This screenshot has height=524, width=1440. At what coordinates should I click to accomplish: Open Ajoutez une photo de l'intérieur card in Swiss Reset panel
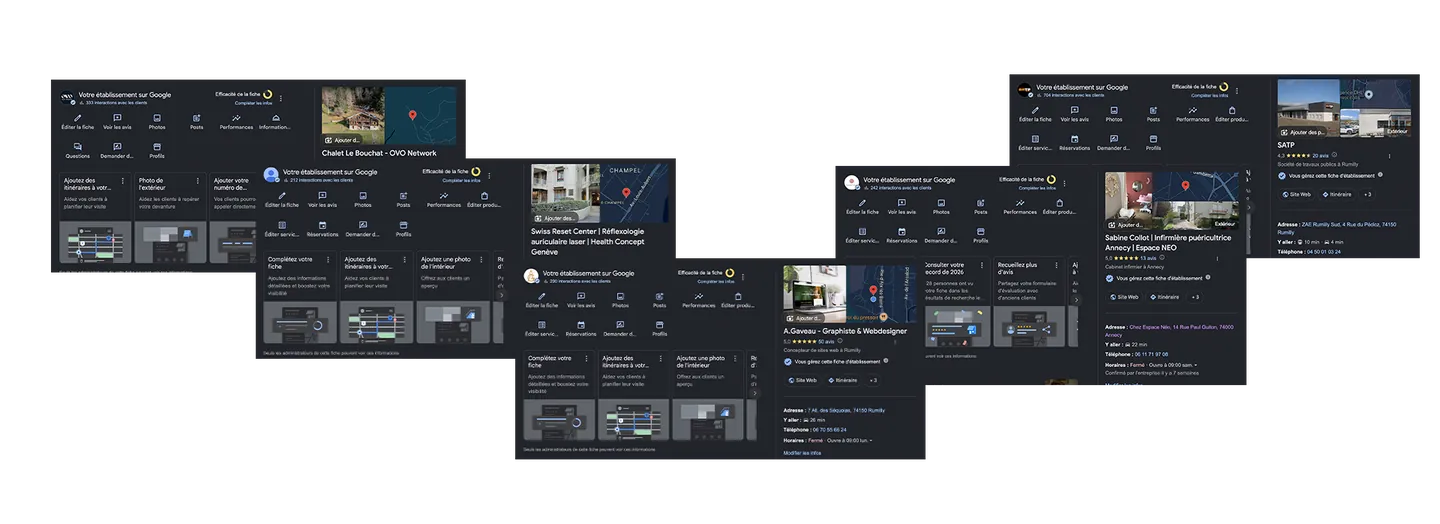point(454,298)
